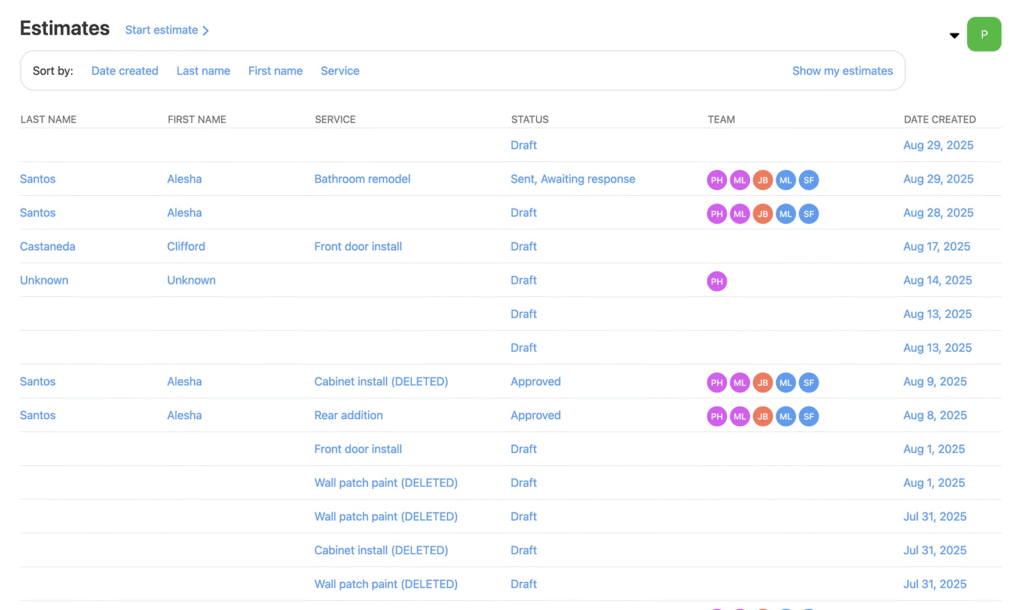Expand the caret menu beside the P avatar
Image resolution: width=1024 pixels, height=610 pixels.
[954, 36]
